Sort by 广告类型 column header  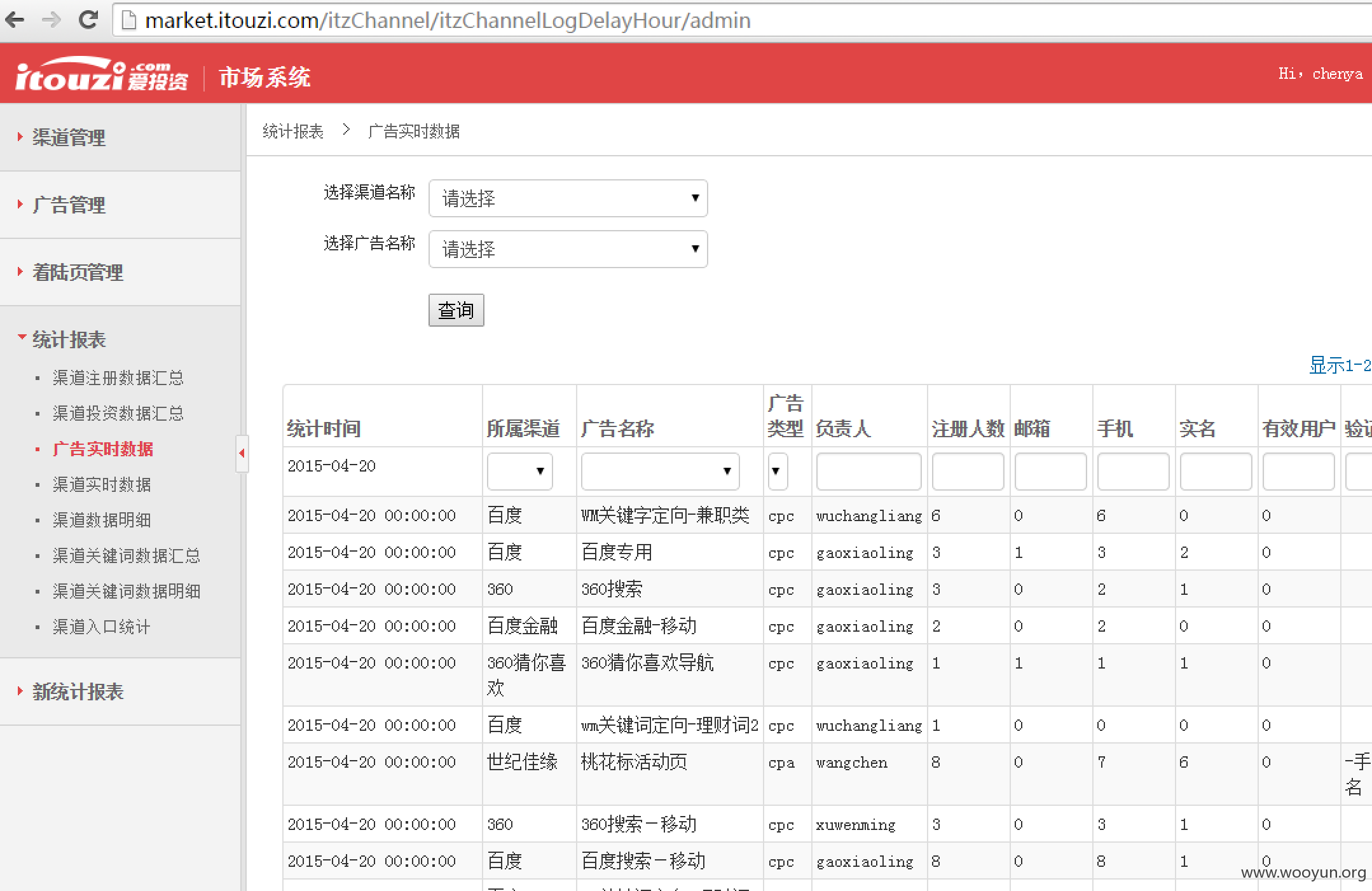point(786,416)
